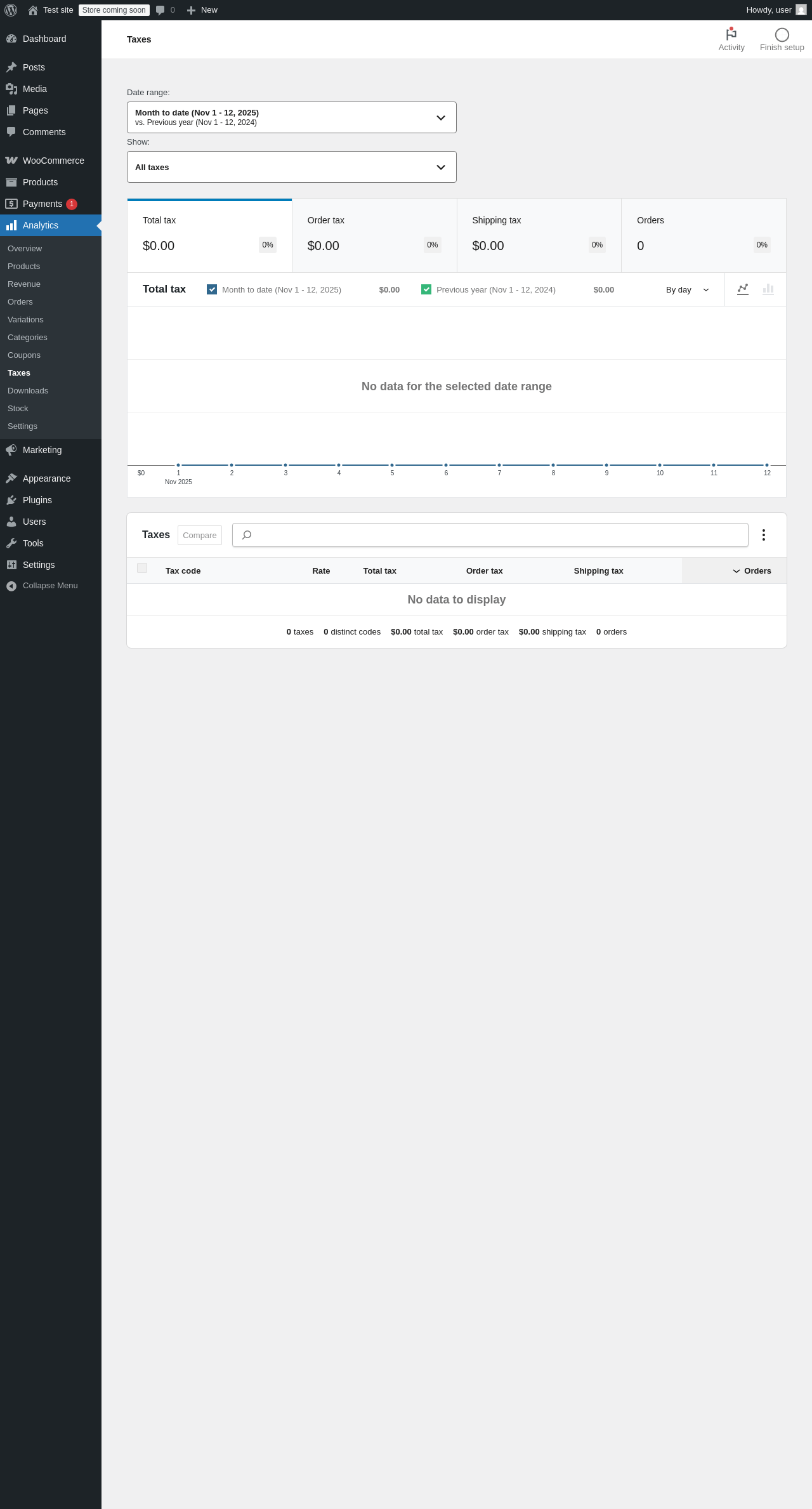This screenshot has height=1509, width=812.
Task: Sort table by Tax code header
Action: pyautogui.click(x=183, y=571)
